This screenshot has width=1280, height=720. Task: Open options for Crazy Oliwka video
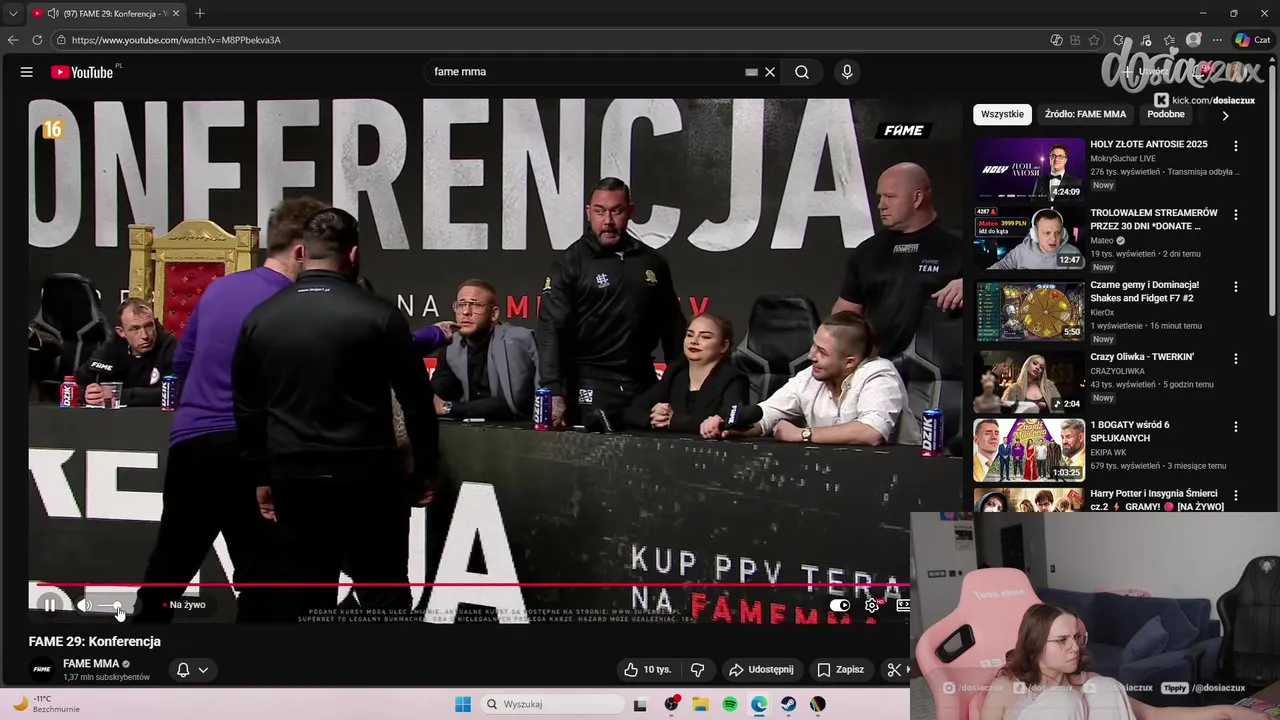point(1235,359)
